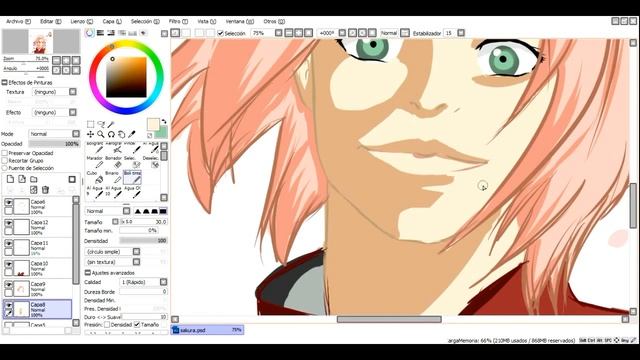Select the Eyedropper color picker tool

pos(131,134)
